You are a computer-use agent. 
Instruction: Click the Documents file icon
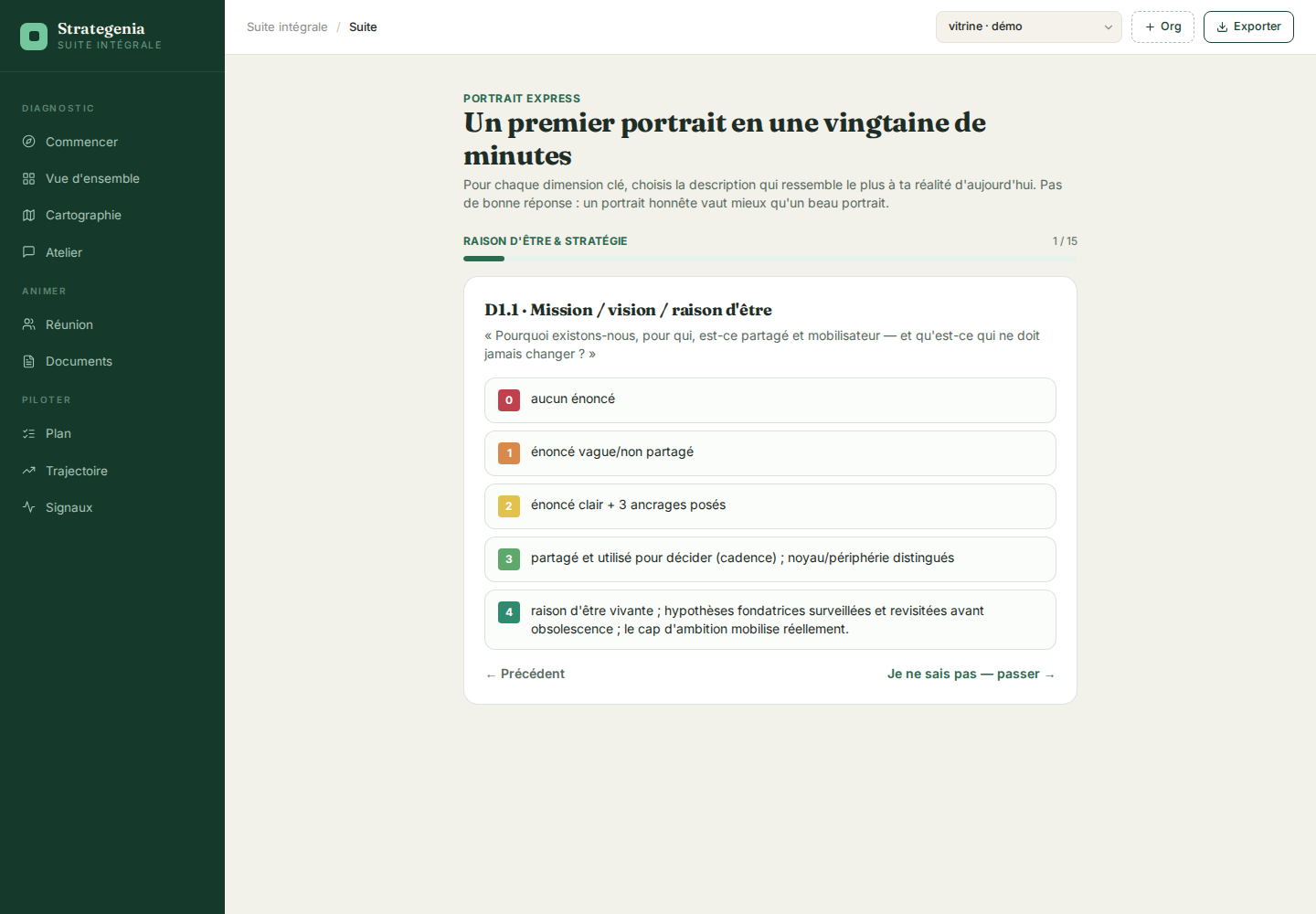pyautogui.click(x=28, y=361)
